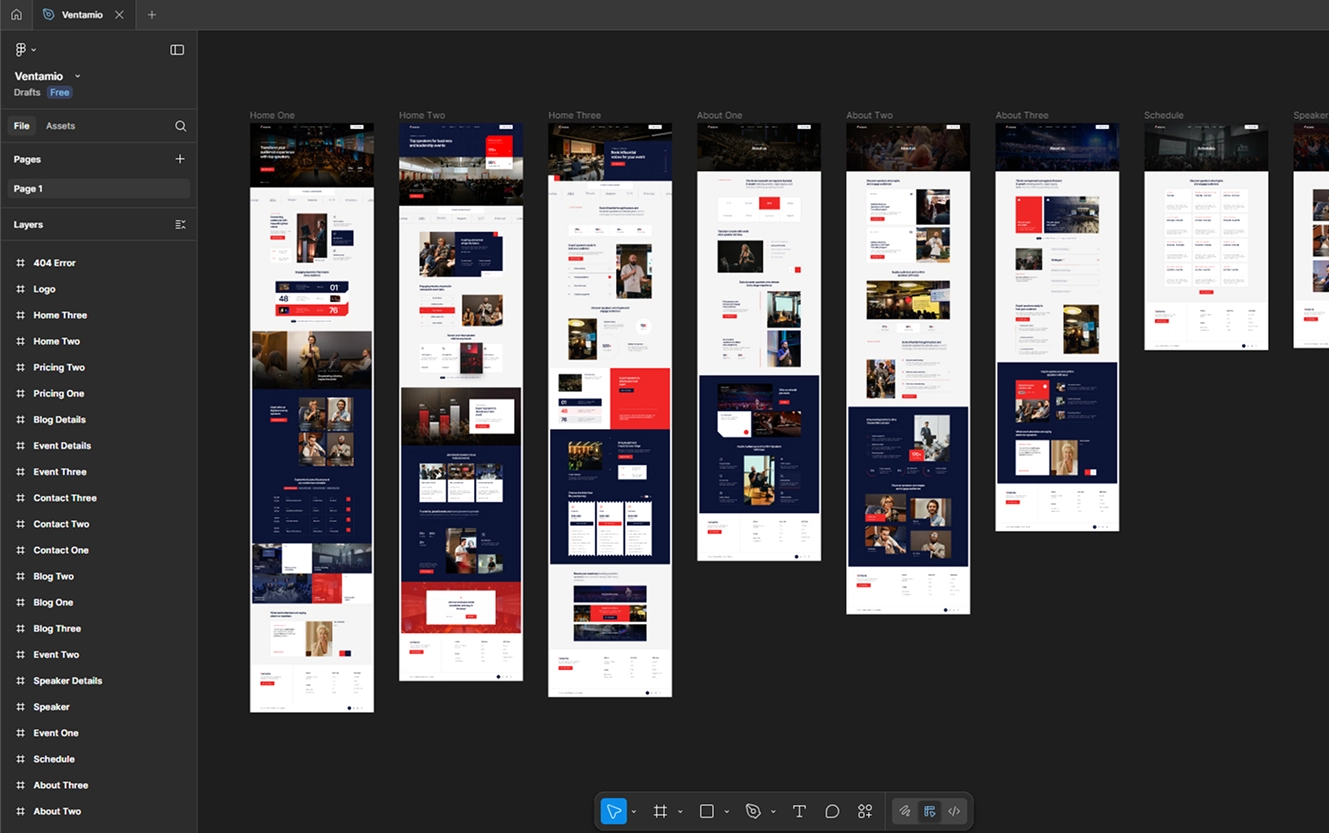Open a new tab with the plus icon
This screenshot has height=833, width=1329.
152,15
